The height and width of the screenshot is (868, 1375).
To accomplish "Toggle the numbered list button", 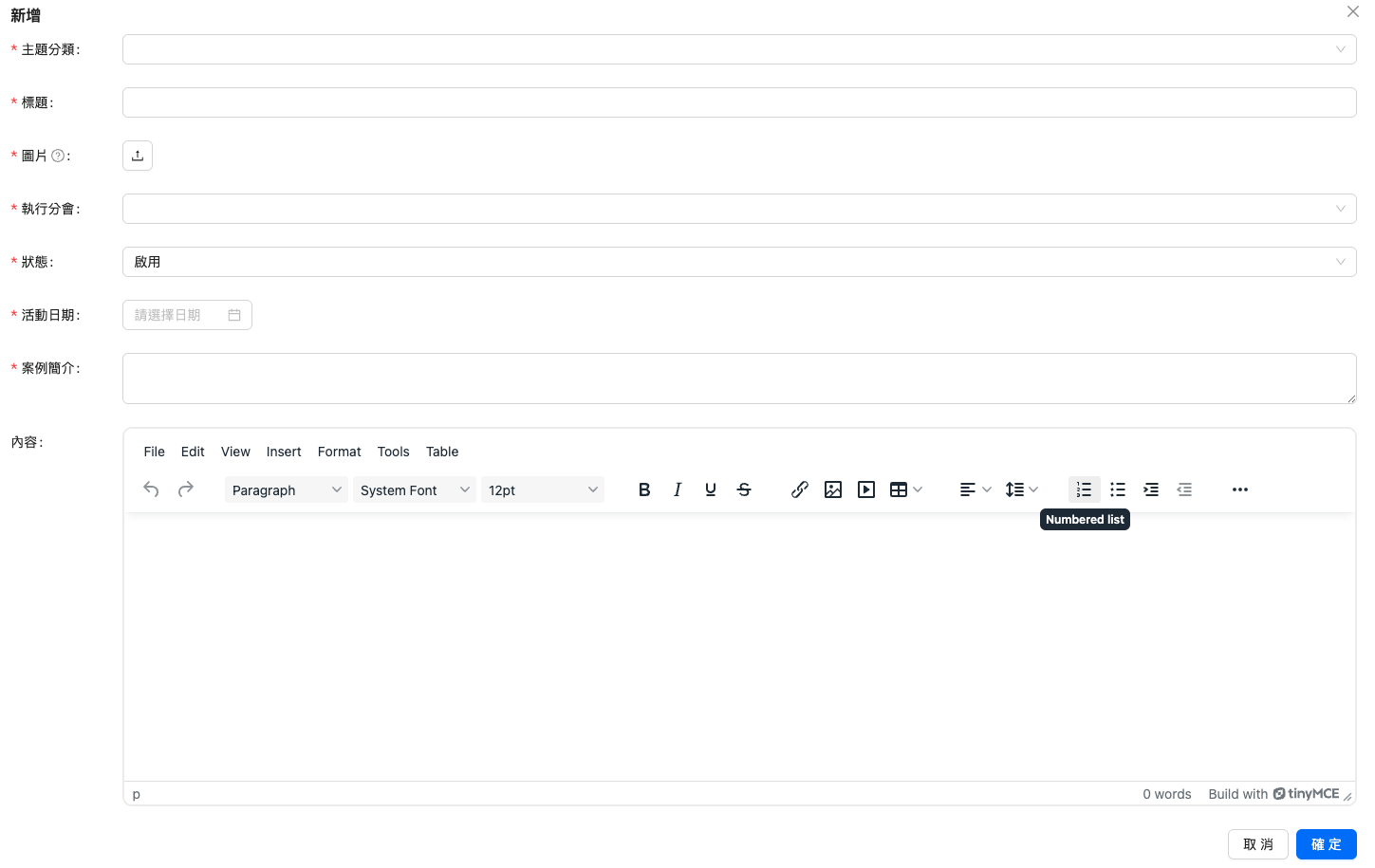I will (1084, 489).
